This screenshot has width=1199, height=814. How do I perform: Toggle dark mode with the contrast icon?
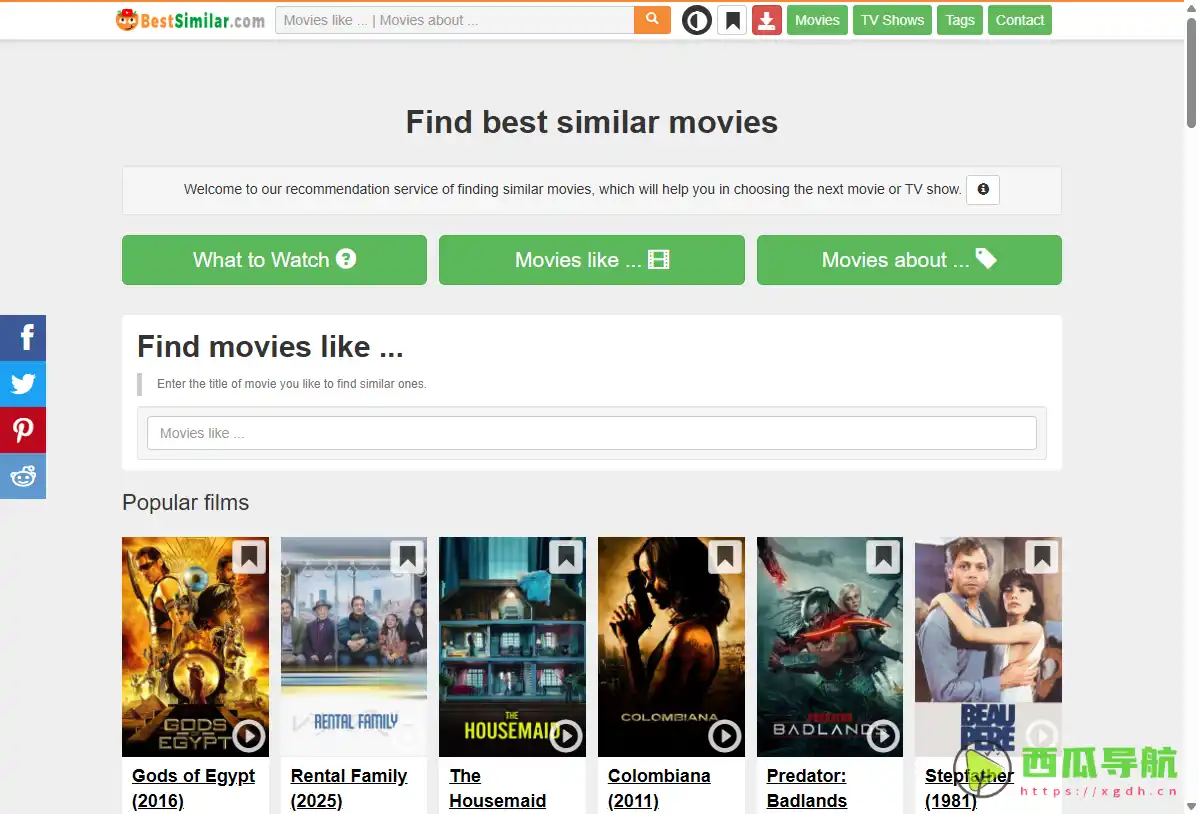coord(697,20)
